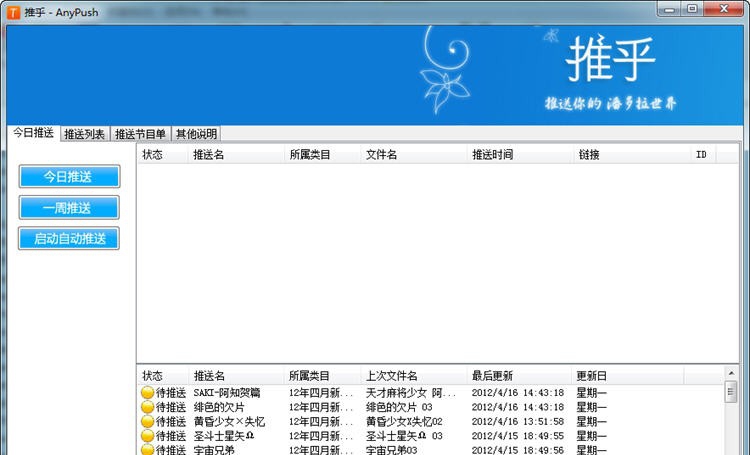
Task: Open the 推送列表 tab
Action: tap(85, 134)
